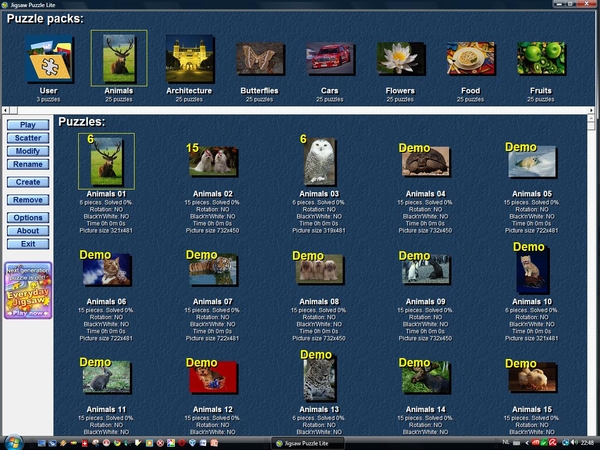Screen dimensions: 600x450
Task: Click the Scatter button
Action: 29,137
